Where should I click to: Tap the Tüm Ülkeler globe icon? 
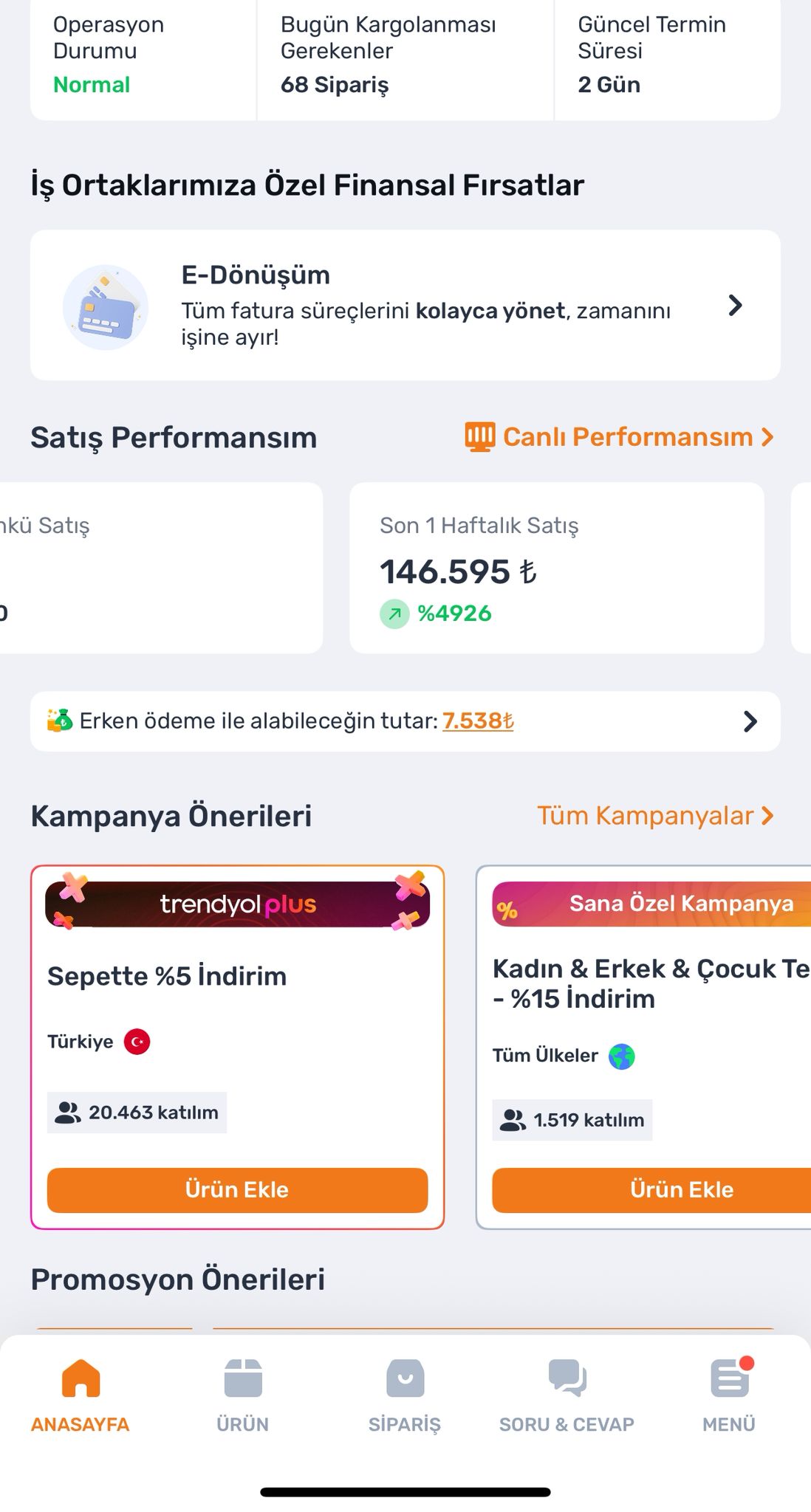click(x=622, y=1056)
